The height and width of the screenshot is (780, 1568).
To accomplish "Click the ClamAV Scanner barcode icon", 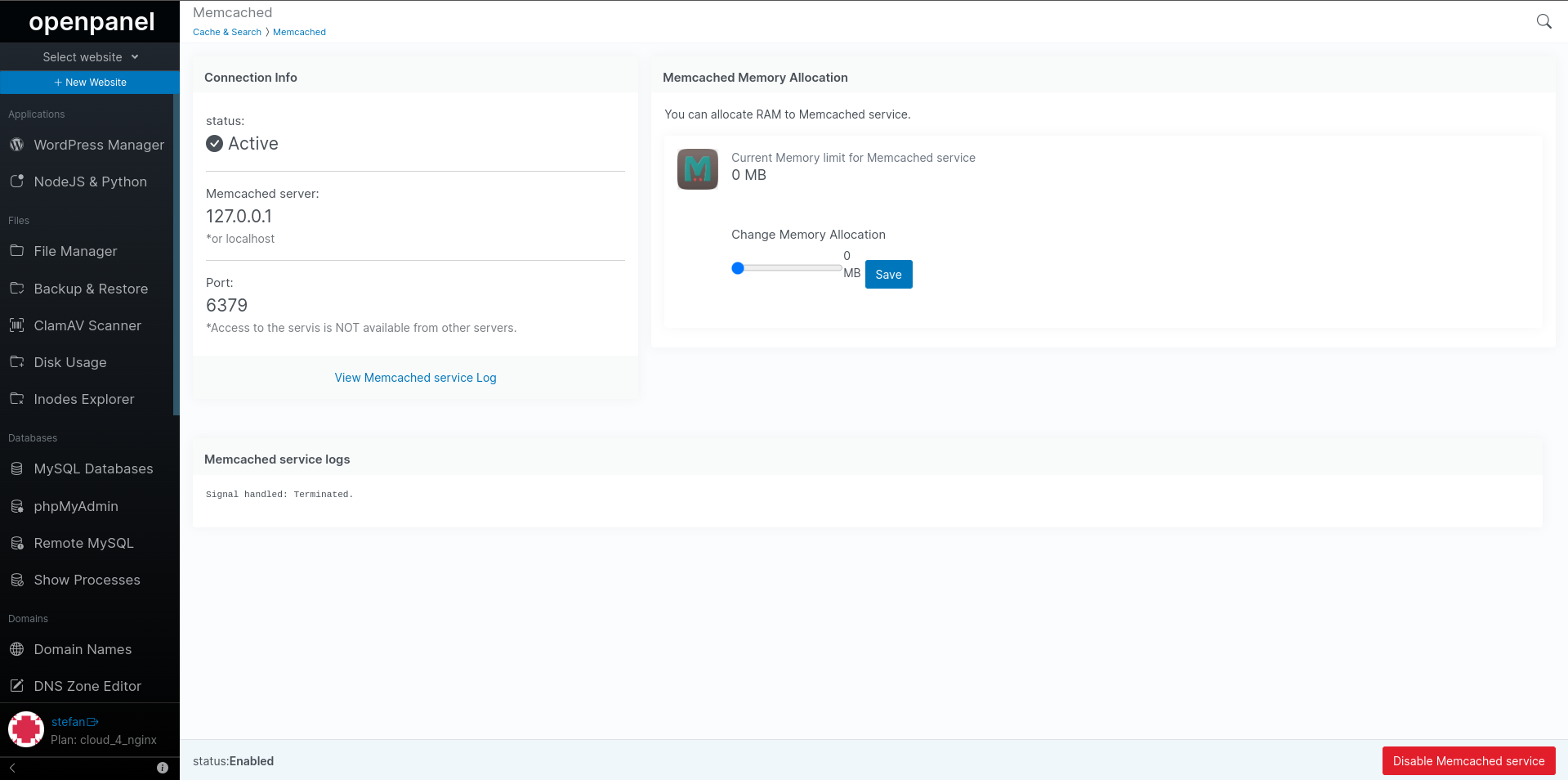I will point(16,325).
